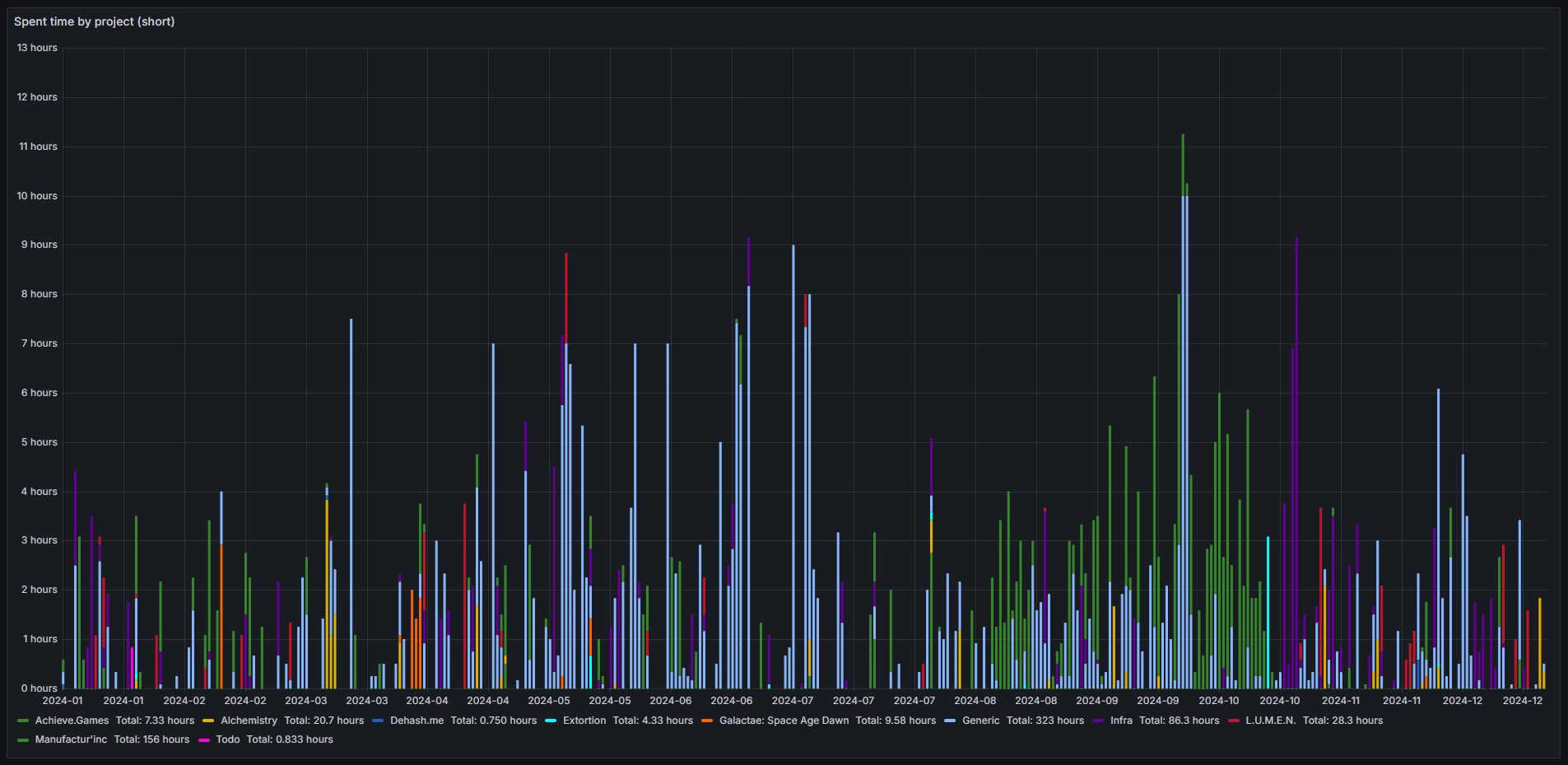This screenshot has height=765, width=1568.
Task: Click the tallest green bar above 11 hours
Action: (x=1183, y=165)
